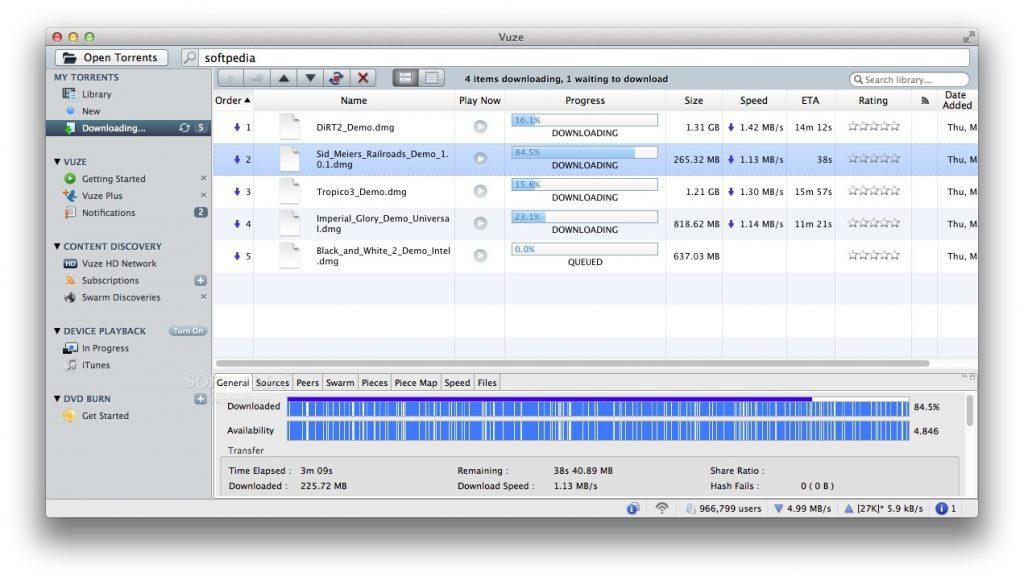The height and width of the screenshot is (581, 1024).
Task: Close the Getting Started sidebar entry
Action: (x=203, y=178)
